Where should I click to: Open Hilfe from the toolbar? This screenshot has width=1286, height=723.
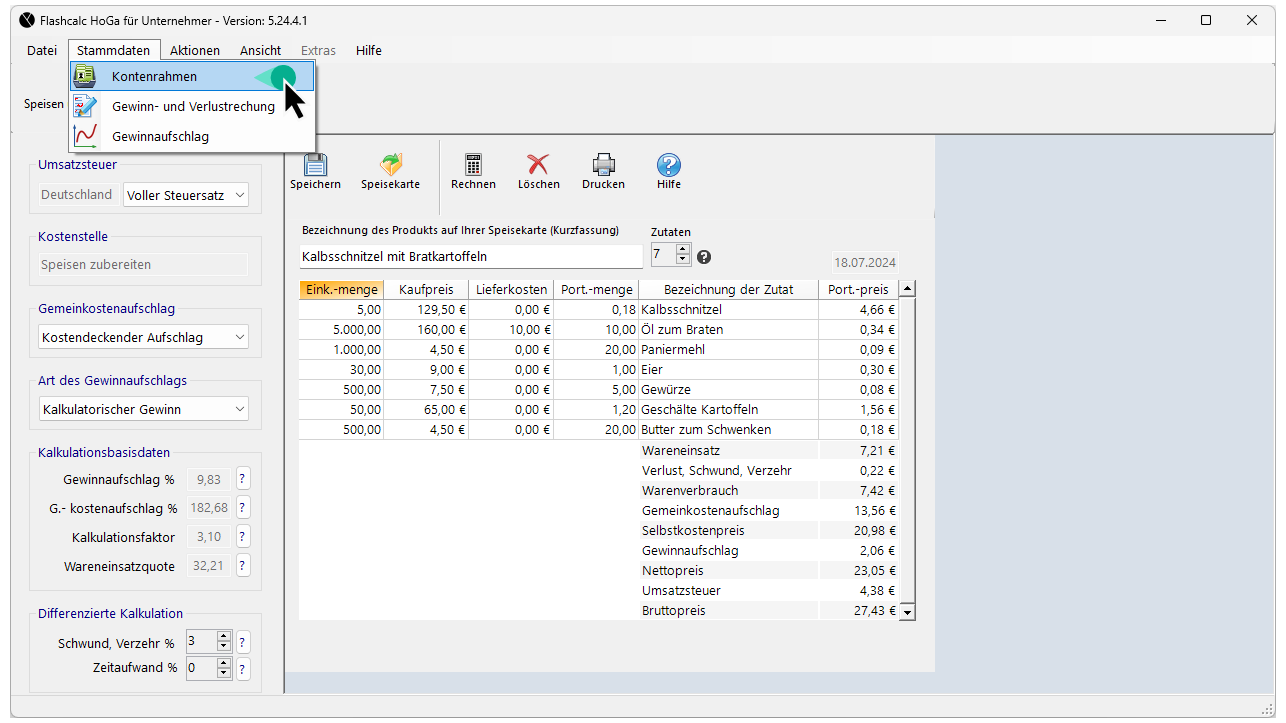(669, 165)
